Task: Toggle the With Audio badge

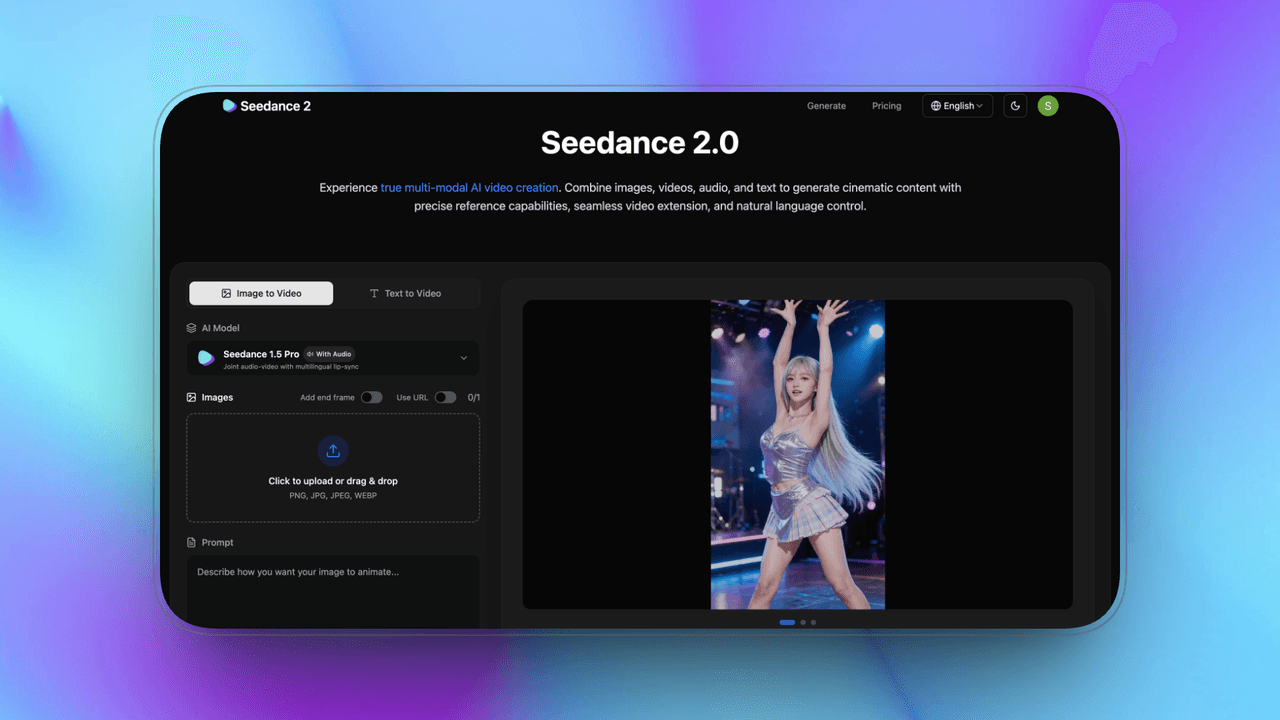Action: tap(328, 353)
